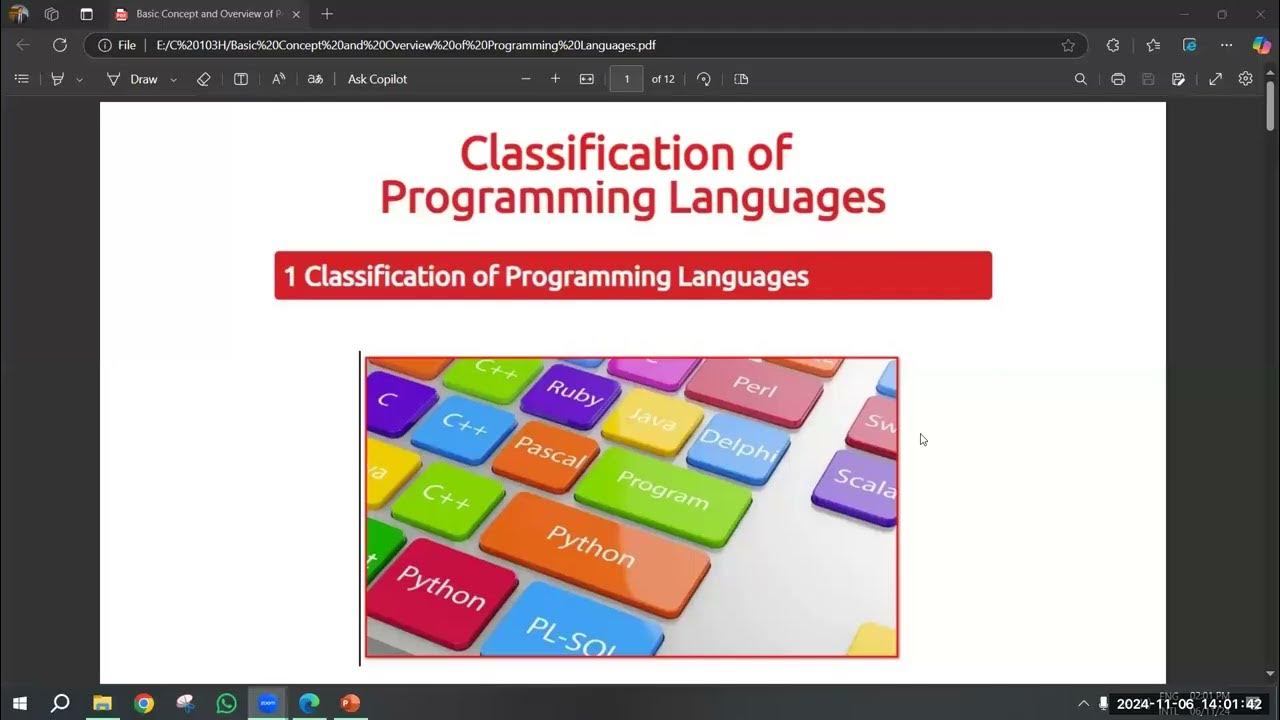
Task: Start Read aloud in PDF toolbar
Action: click(279, 79)
